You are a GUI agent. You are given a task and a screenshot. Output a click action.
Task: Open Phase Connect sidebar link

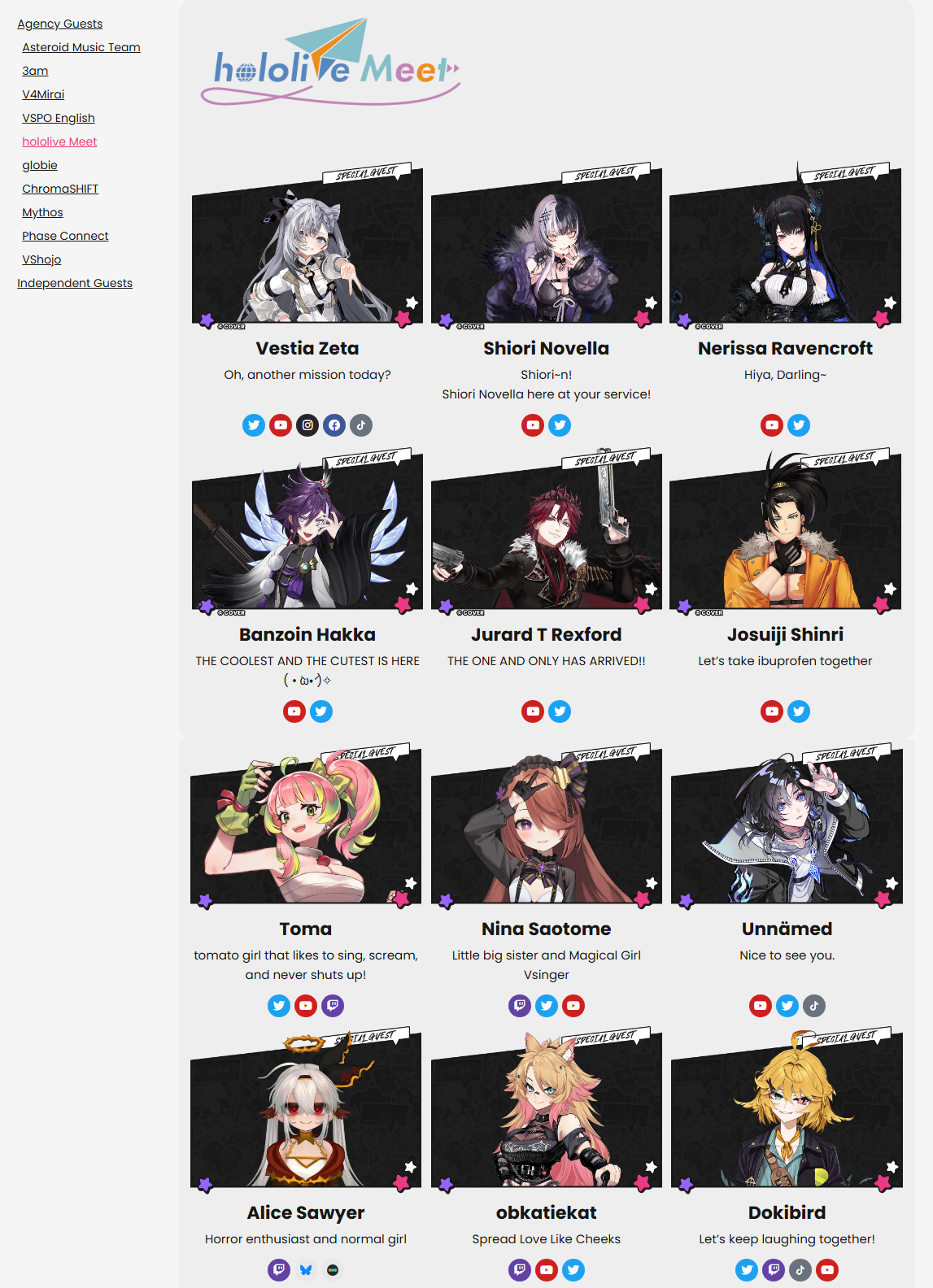[65, 236]
